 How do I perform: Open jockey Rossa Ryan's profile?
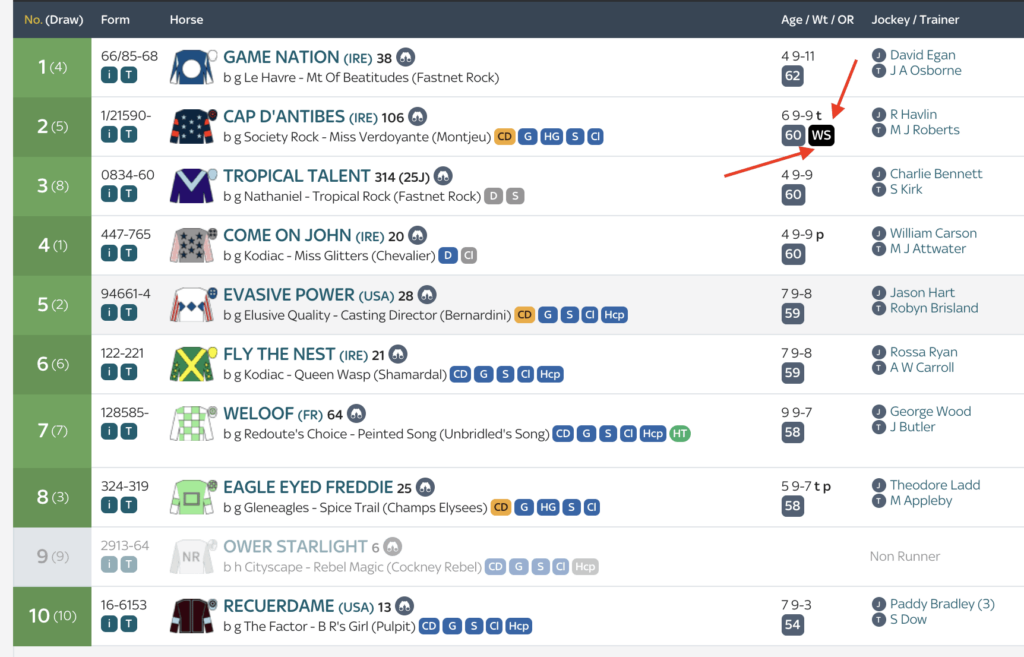[x=923, y=352]
